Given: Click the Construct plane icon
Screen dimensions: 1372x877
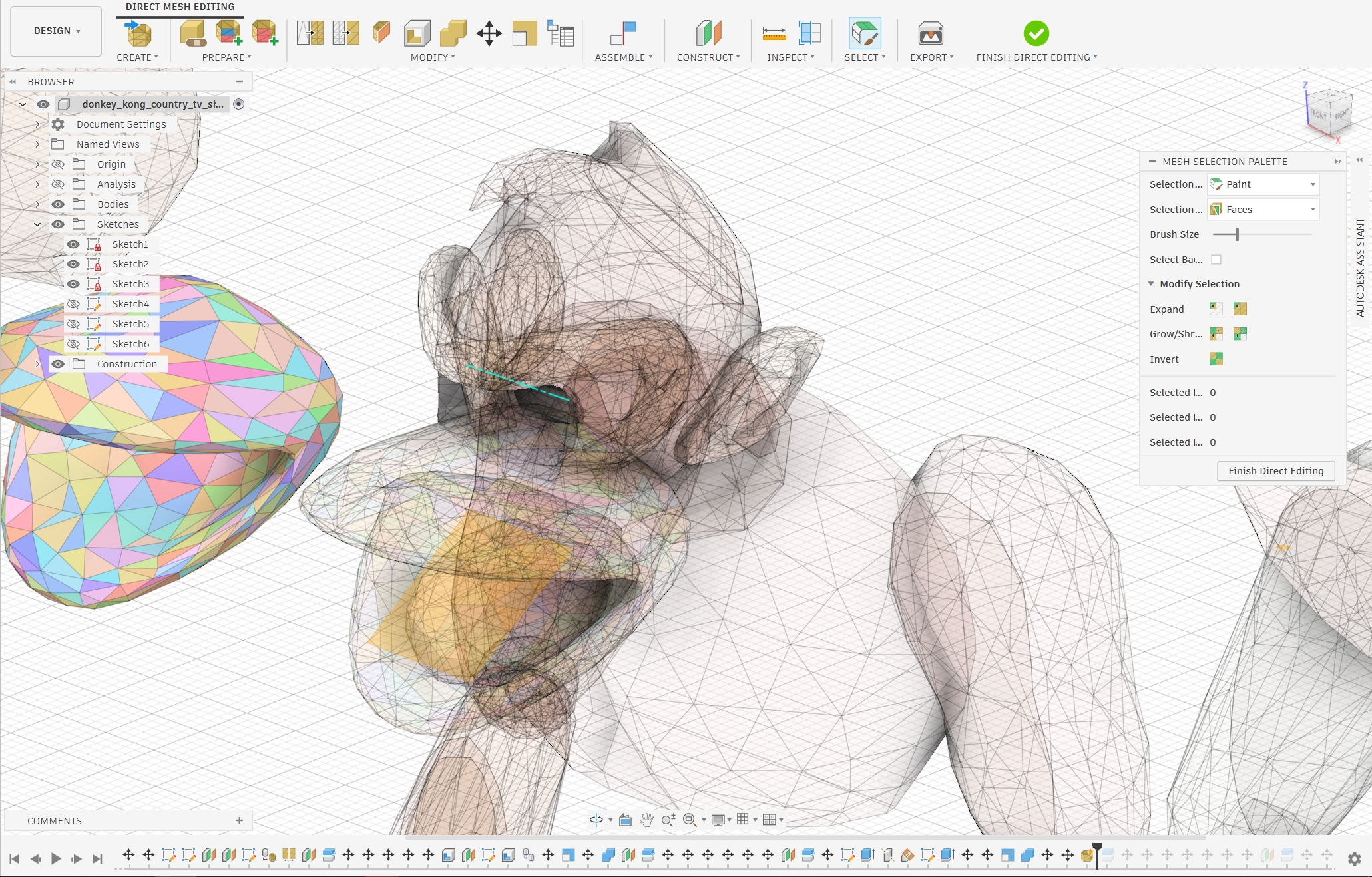Looking at the screenshot, I should point(708,33).
